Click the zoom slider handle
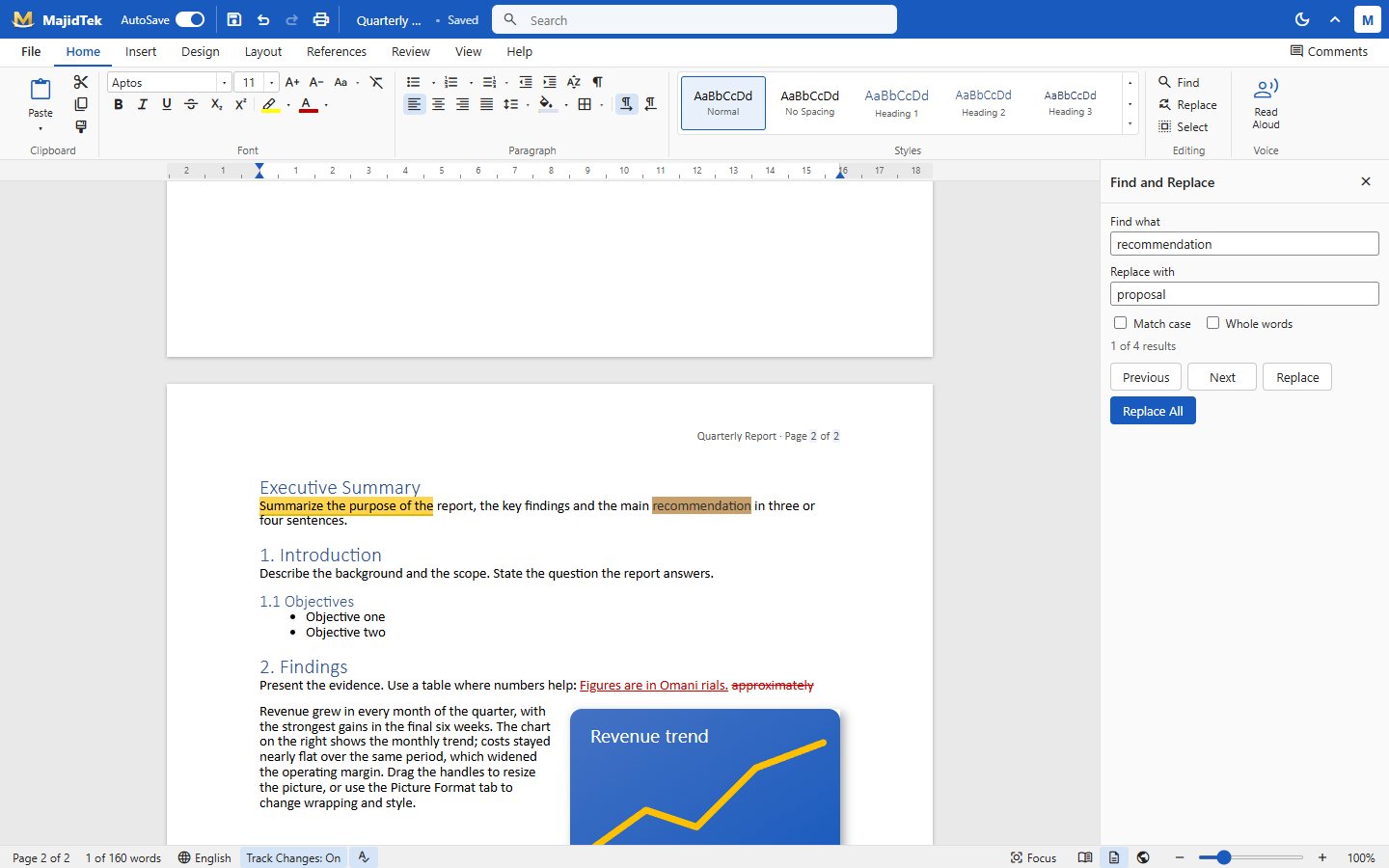The width and height of the screenshot is (1389, 868). [x=1224, y=857]
